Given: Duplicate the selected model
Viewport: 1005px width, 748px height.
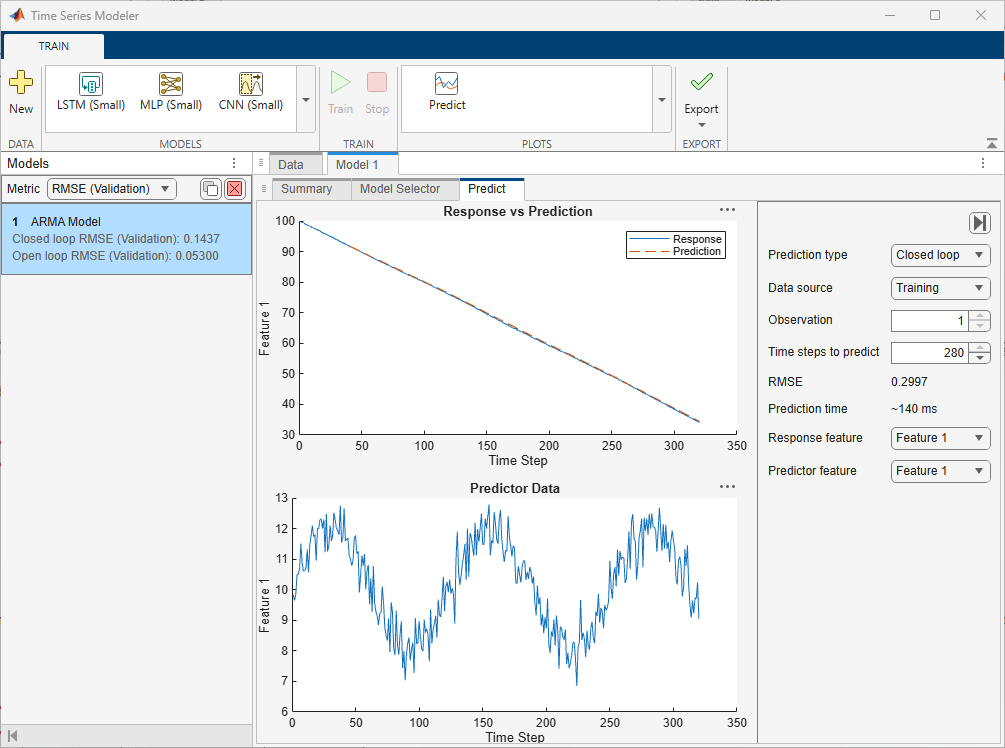Looking at the screenshot, I should pos(210,189).
